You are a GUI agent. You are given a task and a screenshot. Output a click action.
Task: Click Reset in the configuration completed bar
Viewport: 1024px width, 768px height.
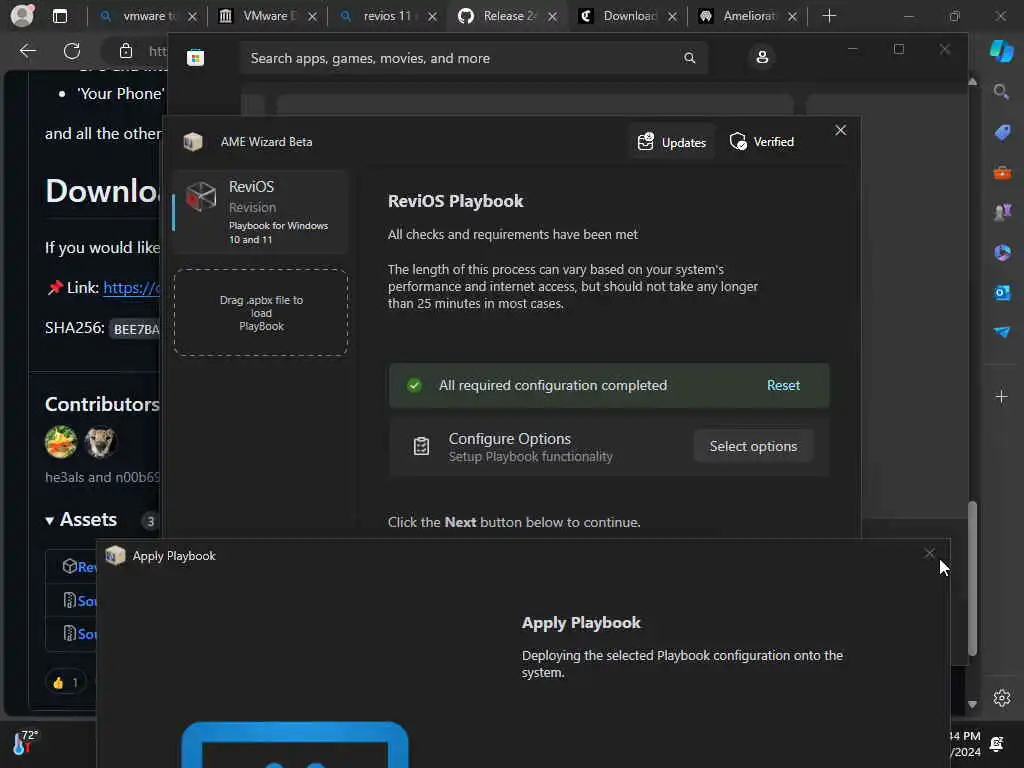tap(783, 385)
